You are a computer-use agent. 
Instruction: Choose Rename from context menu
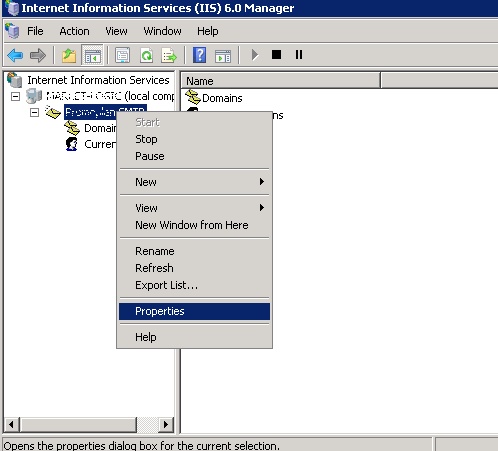pos(194,251)
